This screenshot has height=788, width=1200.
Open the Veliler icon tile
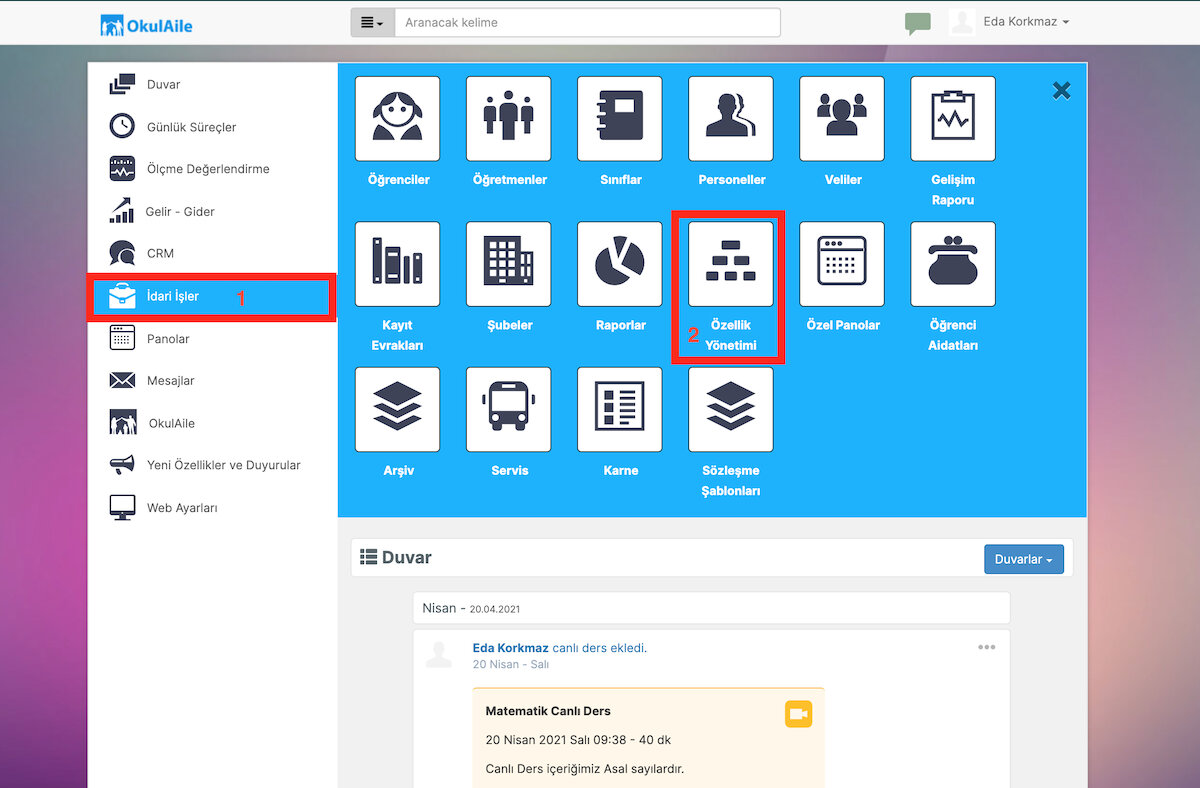[842, 119]
